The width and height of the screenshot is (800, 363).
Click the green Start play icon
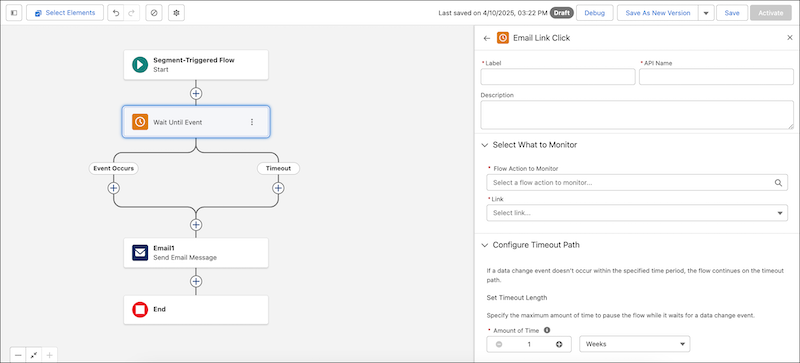pyautogui.click(x=140, y=65)
